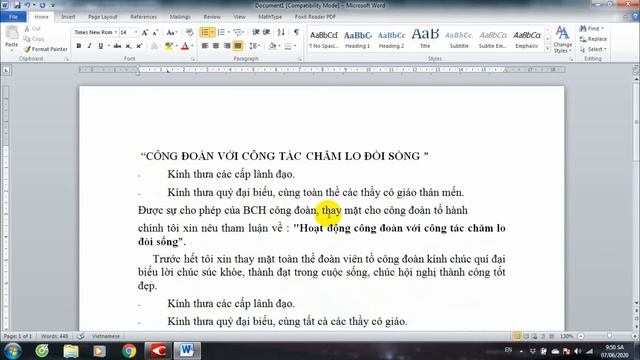Toggle bold formatting
The height and width of the screenshot is (360, 640).
79,46
